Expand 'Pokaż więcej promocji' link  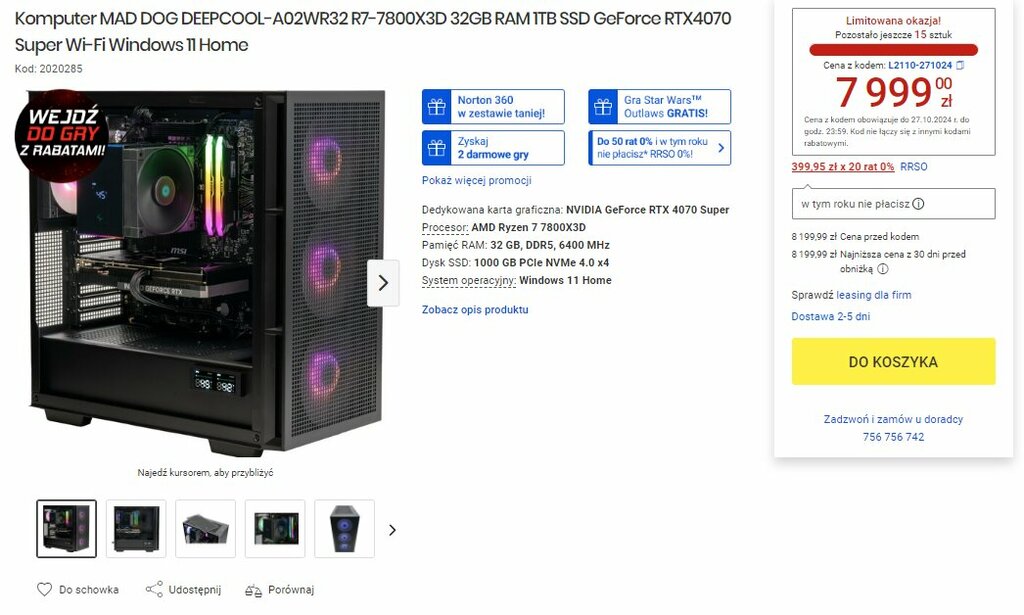point(476,180)
